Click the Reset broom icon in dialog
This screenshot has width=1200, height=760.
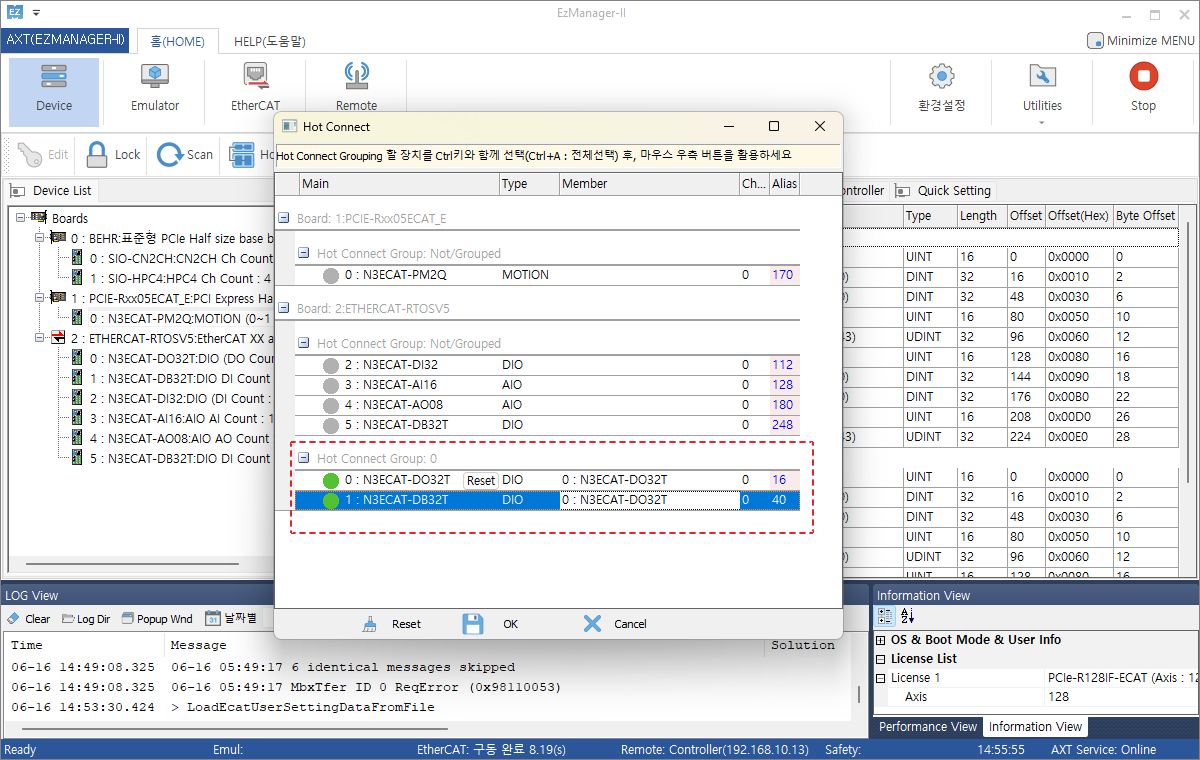(371, 624)
